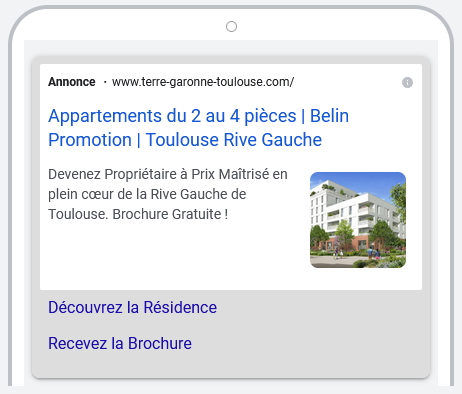The image size is (462, 394).
Task: Click the word 'Résidence' in the sitelink
Action: coord(180,307)
